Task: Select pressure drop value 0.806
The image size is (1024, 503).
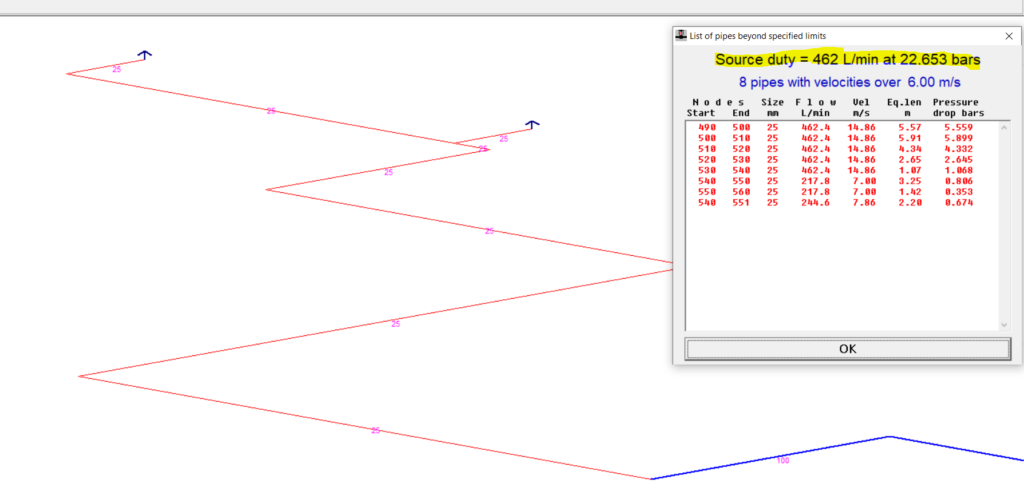Action: click(x=959, y=181)
